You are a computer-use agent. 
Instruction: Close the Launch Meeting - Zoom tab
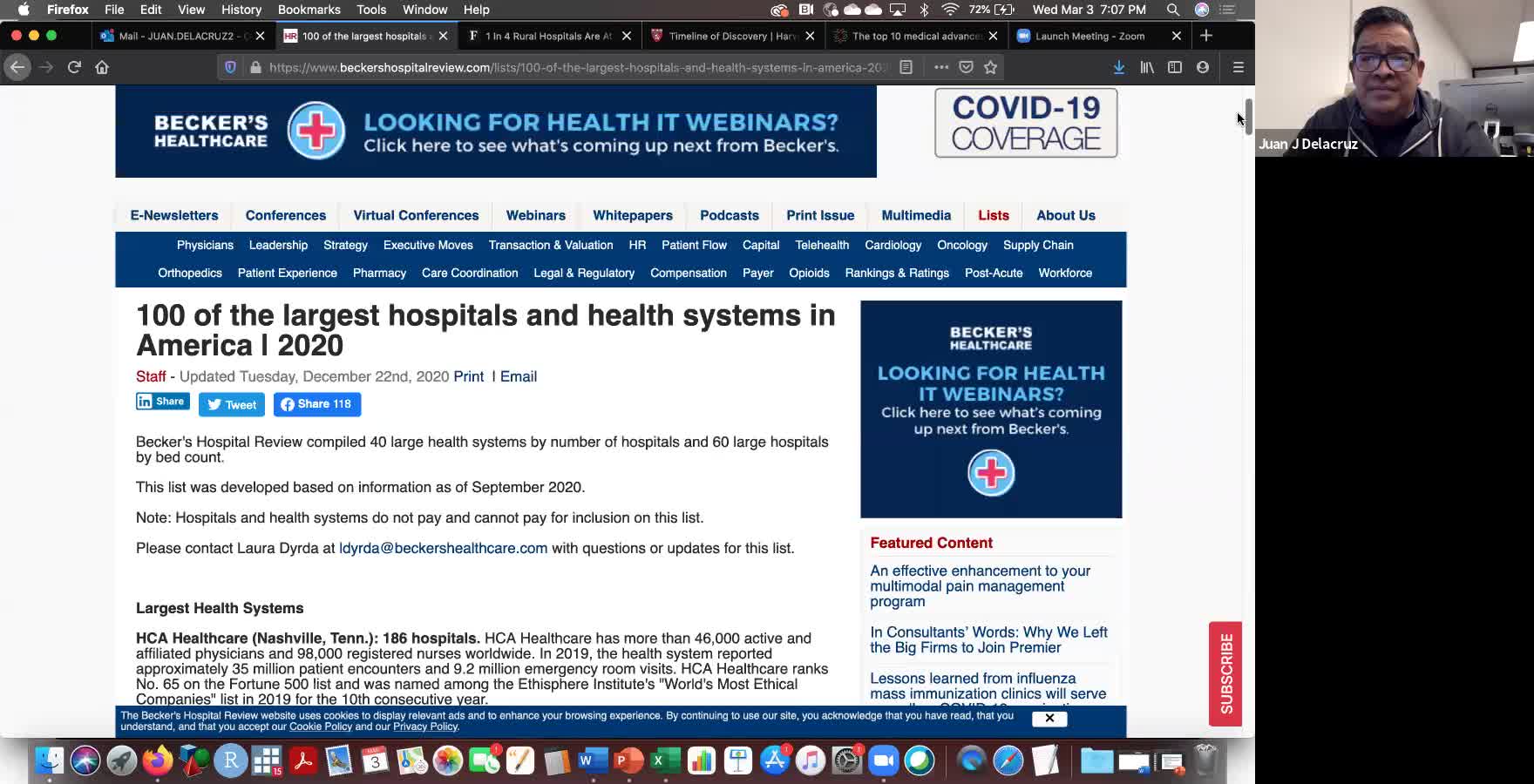(x=1177, y=36)
